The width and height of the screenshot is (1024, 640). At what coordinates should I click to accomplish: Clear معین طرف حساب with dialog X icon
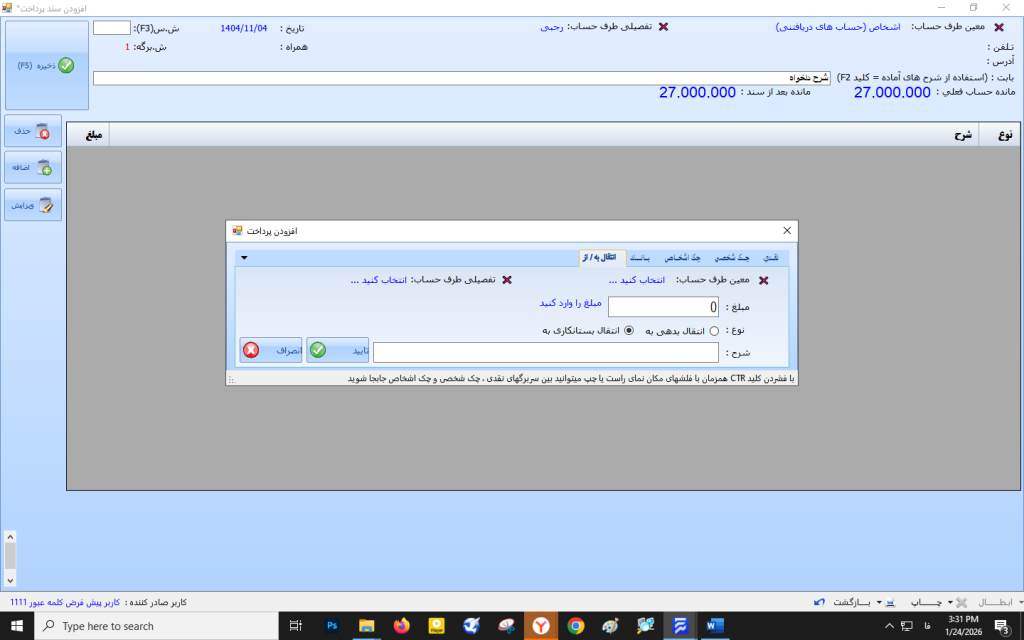point(765,281)
